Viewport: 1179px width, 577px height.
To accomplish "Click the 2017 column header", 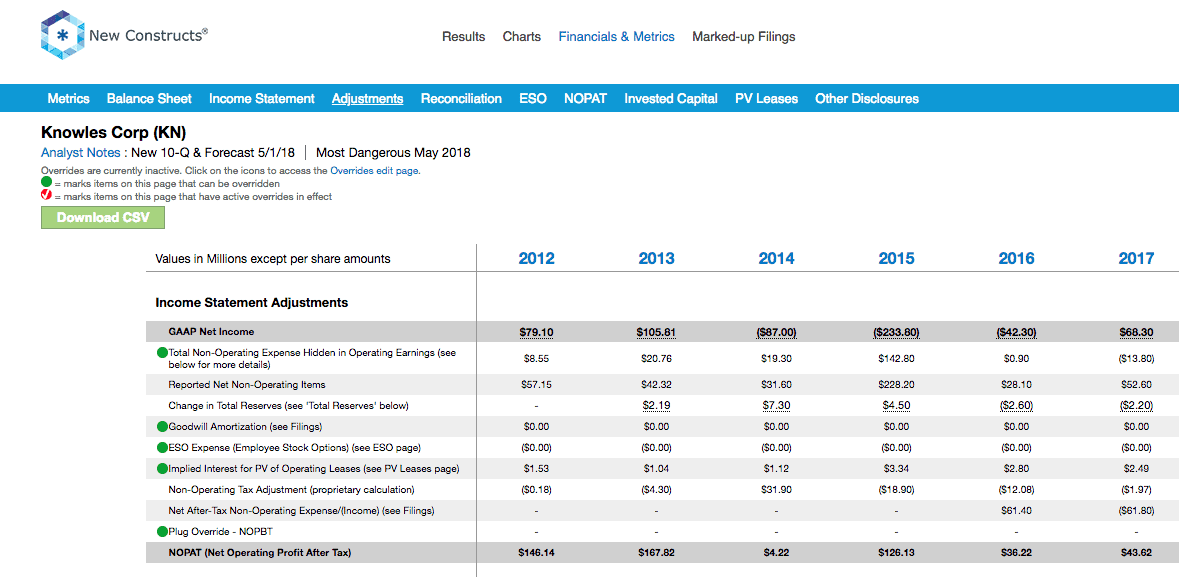I will point(1136,258).
